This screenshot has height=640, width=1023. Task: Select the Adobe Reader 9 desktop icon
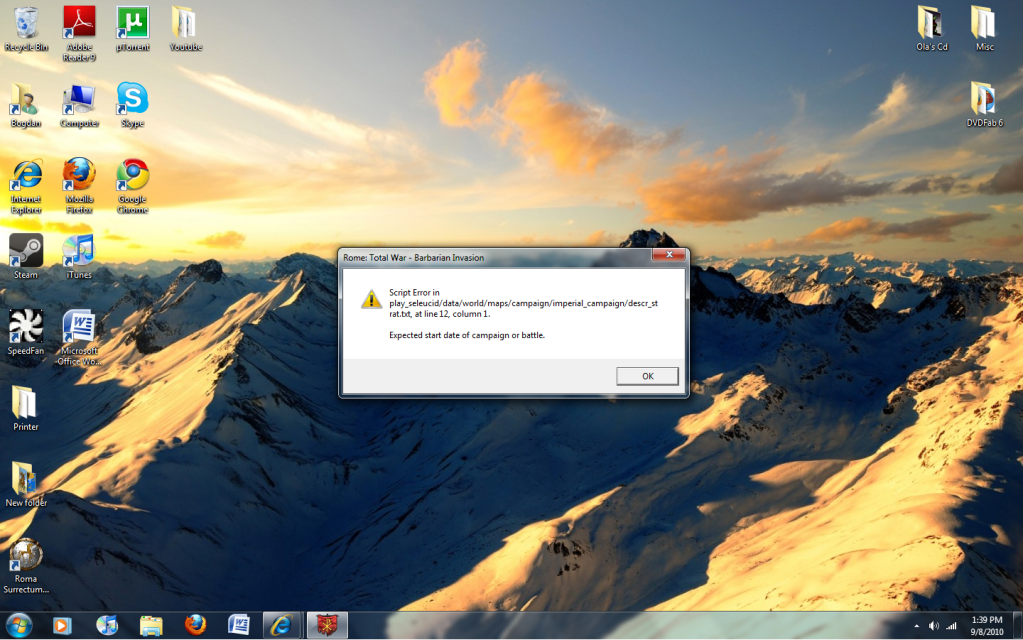(79, 23)
